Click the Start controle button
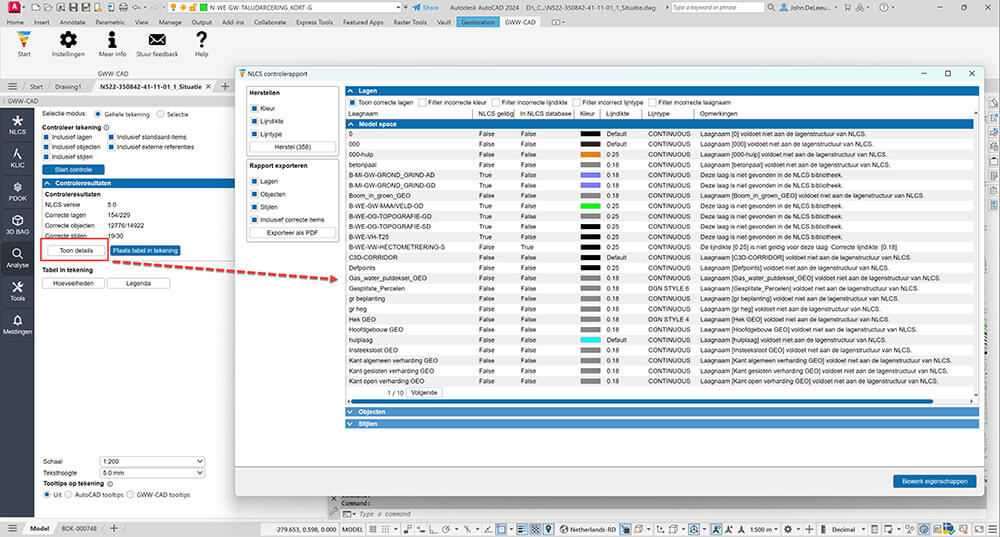The width and height of the screenshot is (1000, 537). tap(73, 170)
